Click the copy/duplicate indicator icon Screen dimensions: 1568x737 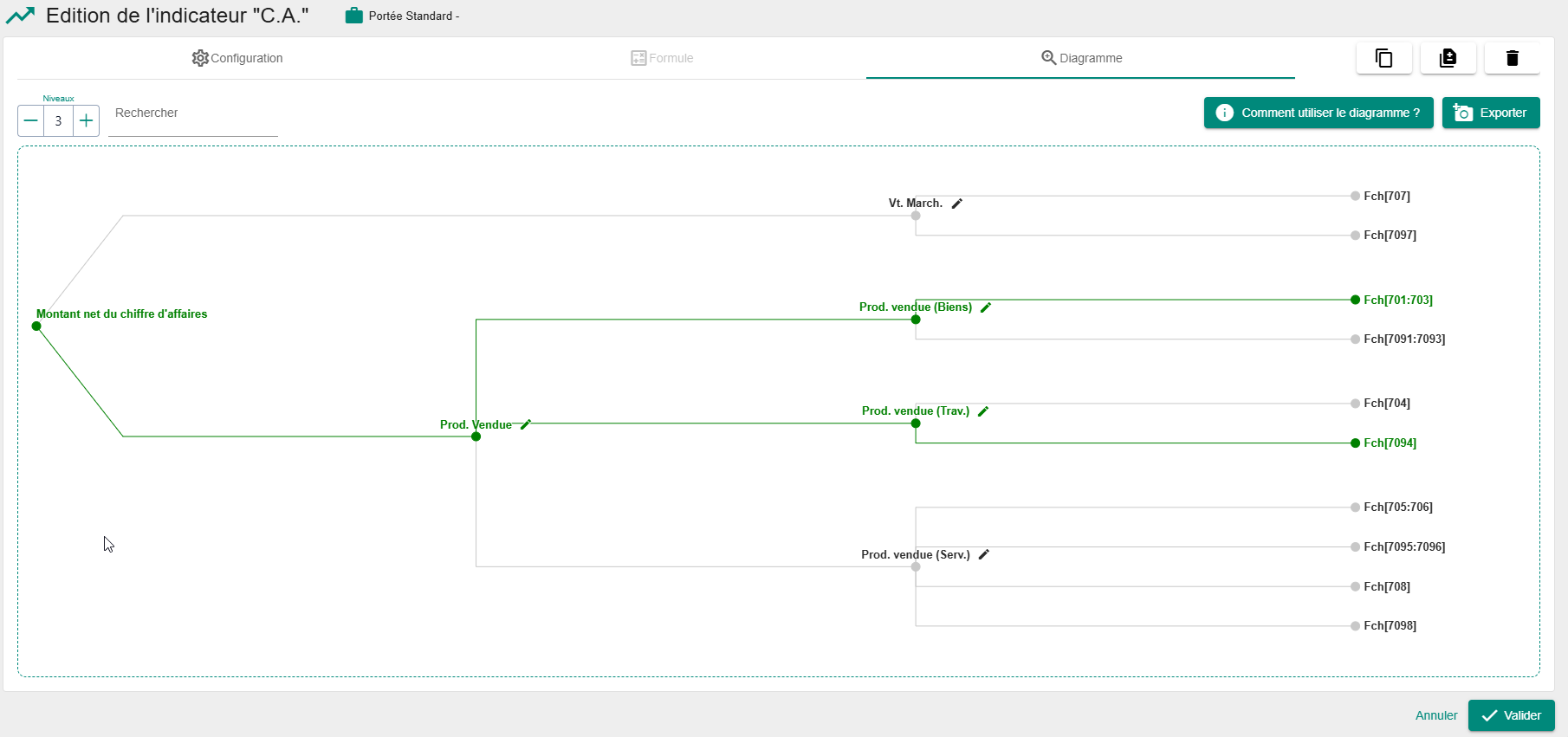tap(1383, 58)
